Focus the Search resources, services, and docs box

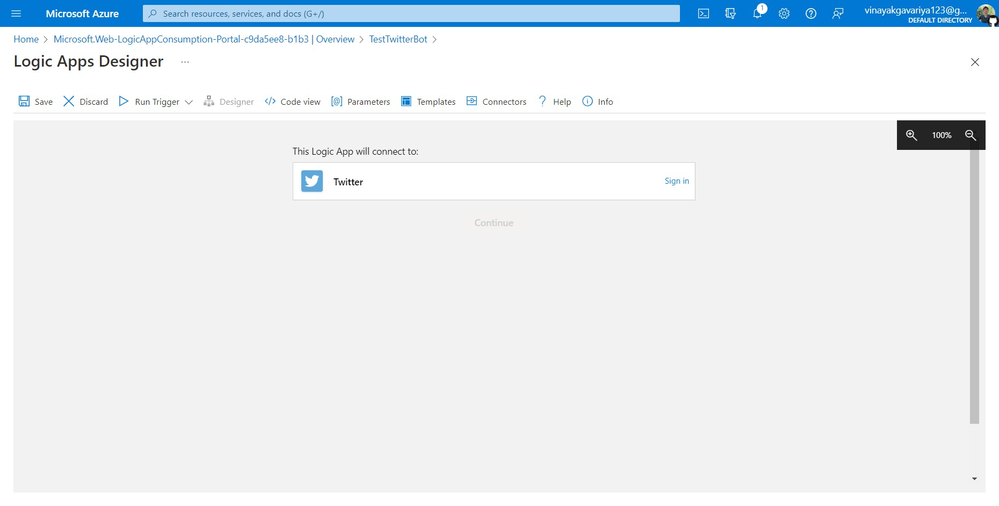(x=411, y=13)
